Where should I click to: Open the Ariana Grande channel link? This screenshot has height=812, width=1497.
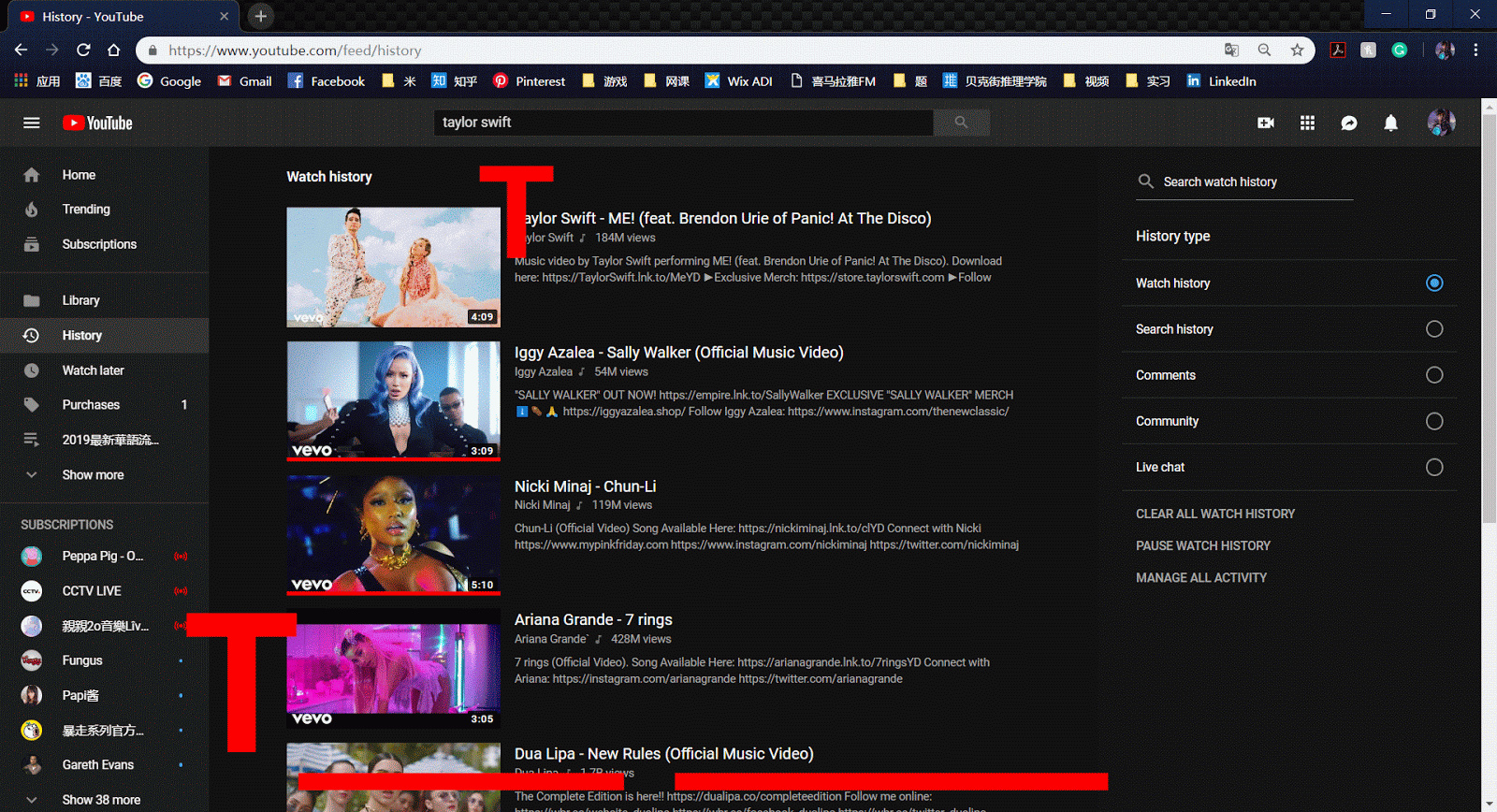tap(551, 639)
